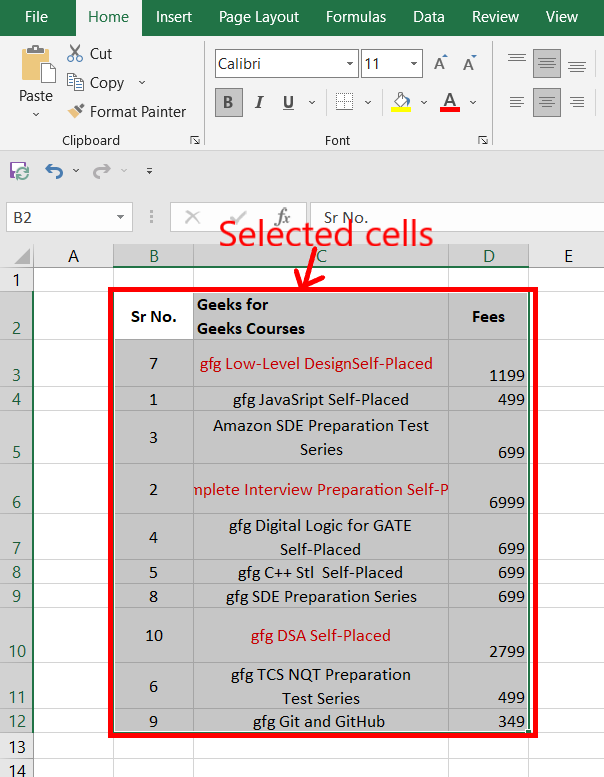Expand the undo history arrow
Image resolution: width=604 pixels, height=777 pixels.
coord(76,171)
